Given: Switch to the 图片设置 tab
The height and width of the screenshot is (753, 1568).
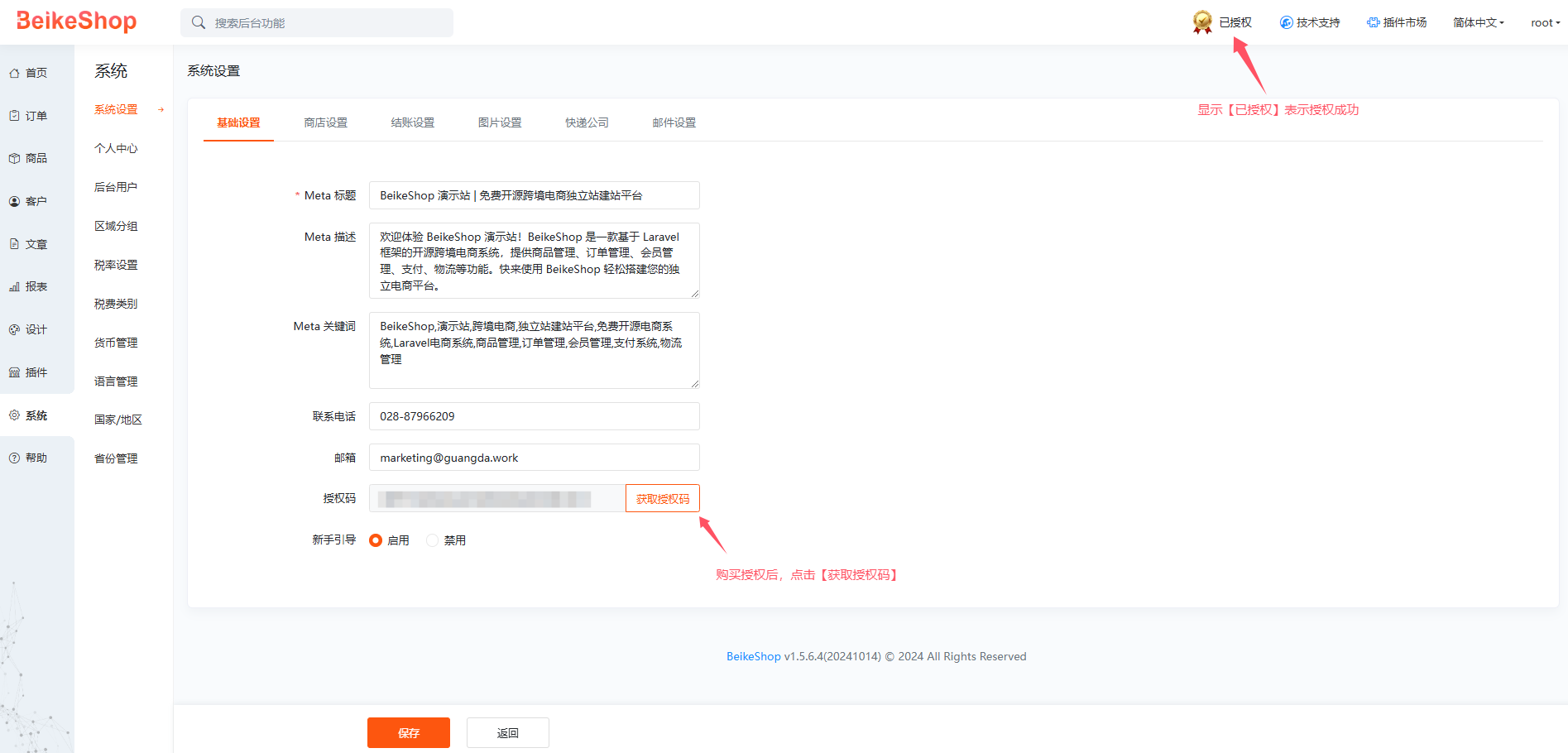Looking at the screenshot, I should [x=500, y=122].
